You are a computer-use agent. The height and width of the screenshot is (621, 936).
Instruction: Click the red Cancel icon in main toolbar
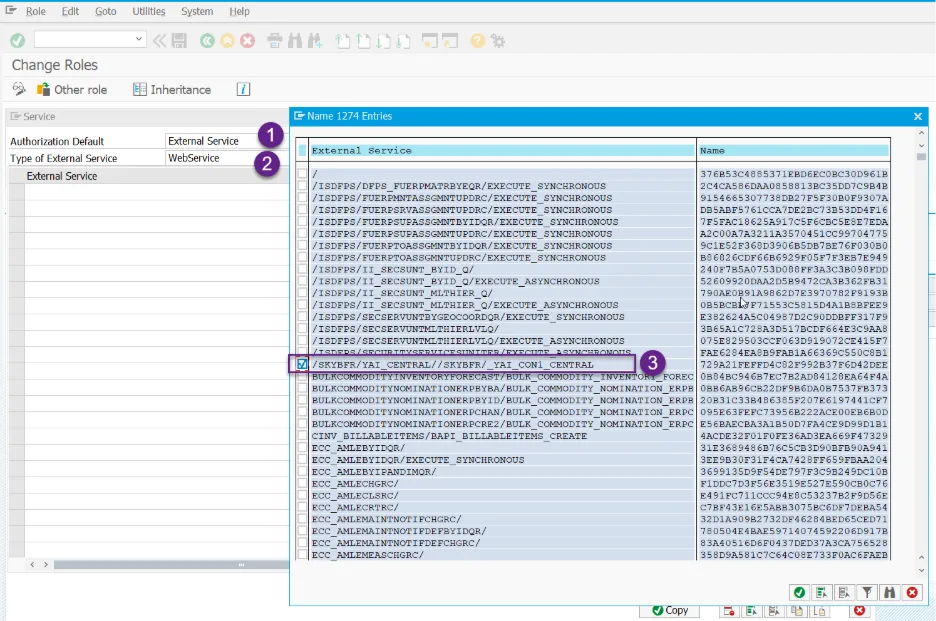248,41
